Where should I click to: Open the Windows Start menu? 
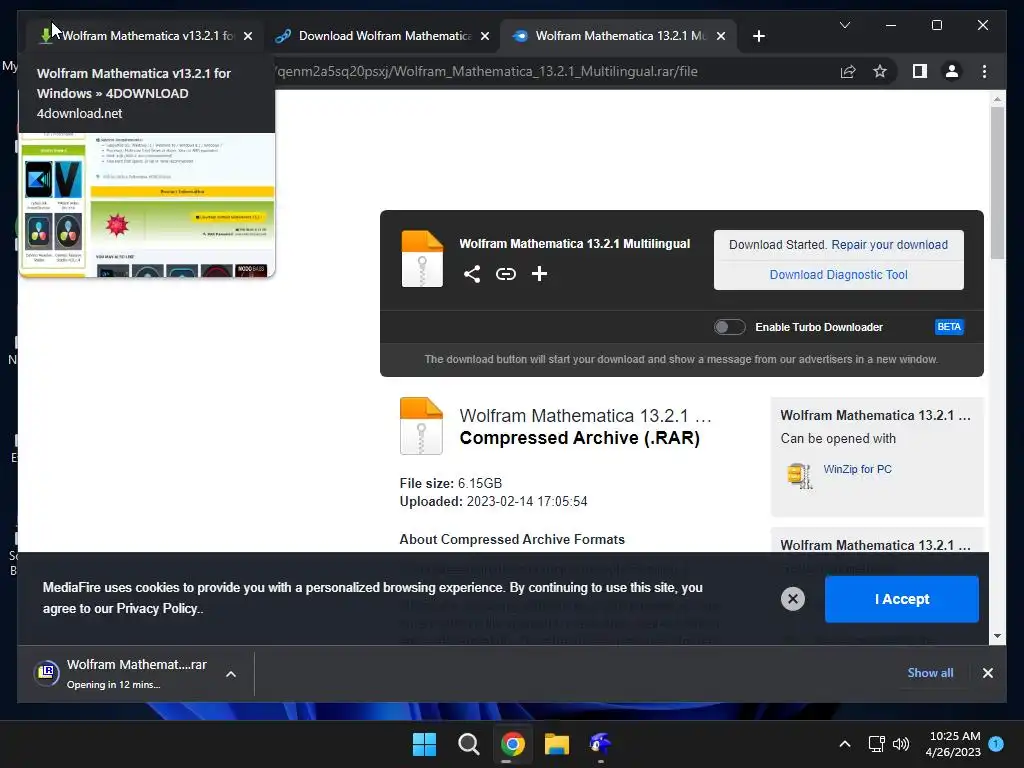(424, 744)
